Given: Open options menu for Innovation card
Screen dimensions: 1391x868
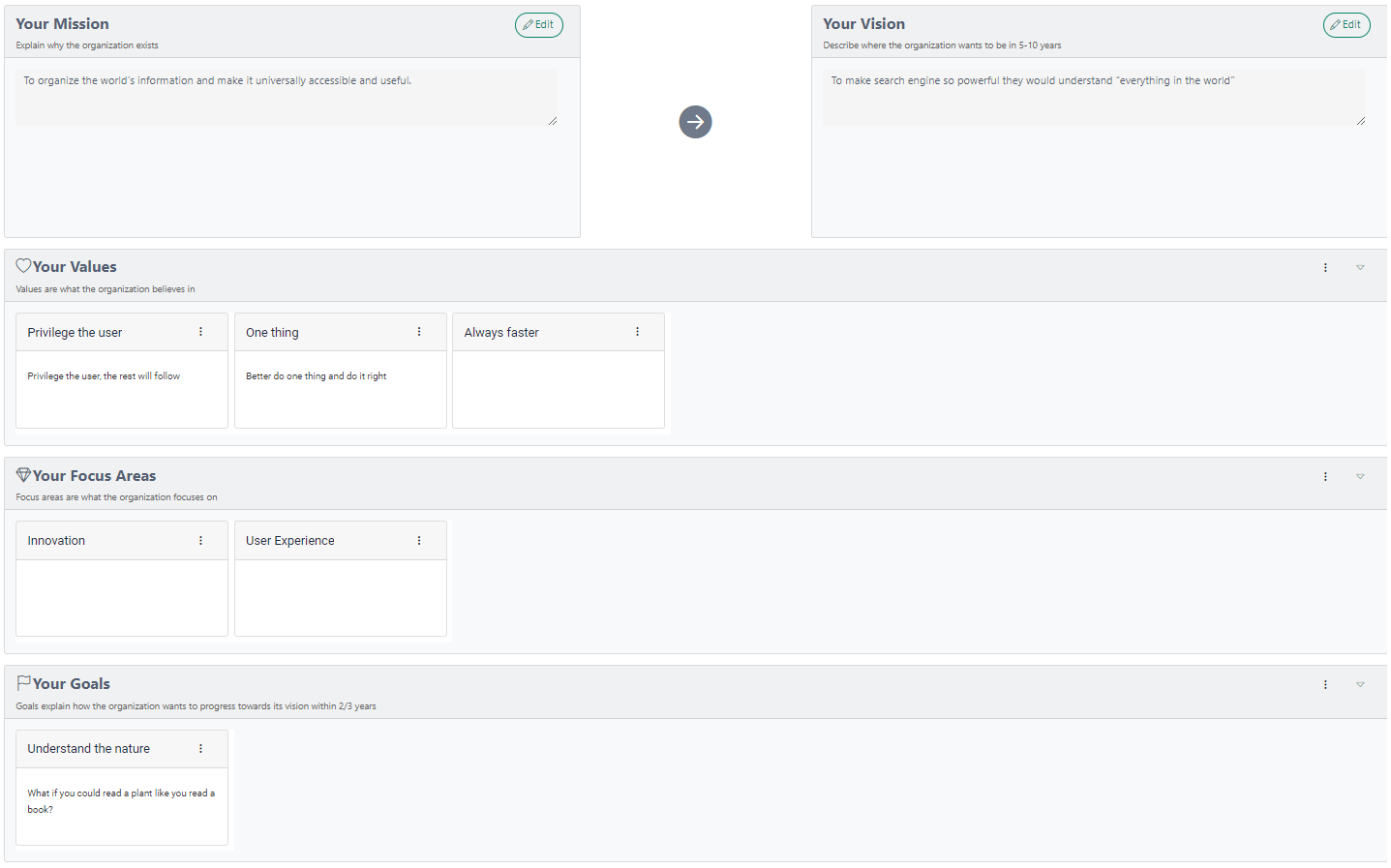Looking at the screenshot, I should [200, 541].
